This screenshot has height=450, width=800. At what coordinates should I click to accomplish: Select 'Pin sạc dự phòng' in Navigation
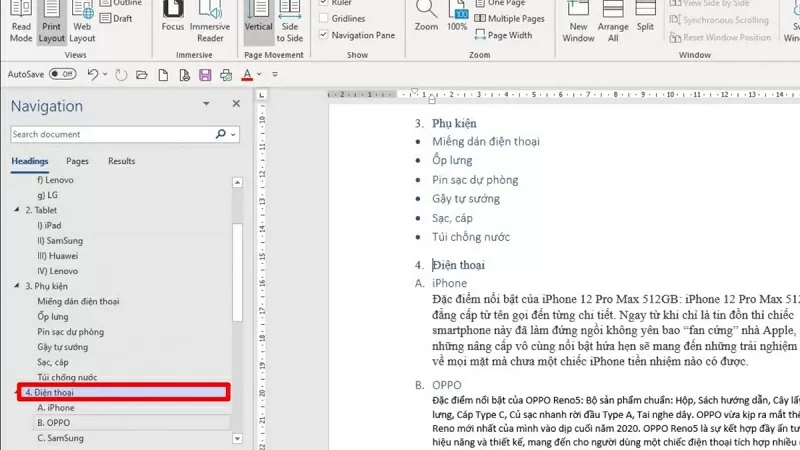pos(70,332)
